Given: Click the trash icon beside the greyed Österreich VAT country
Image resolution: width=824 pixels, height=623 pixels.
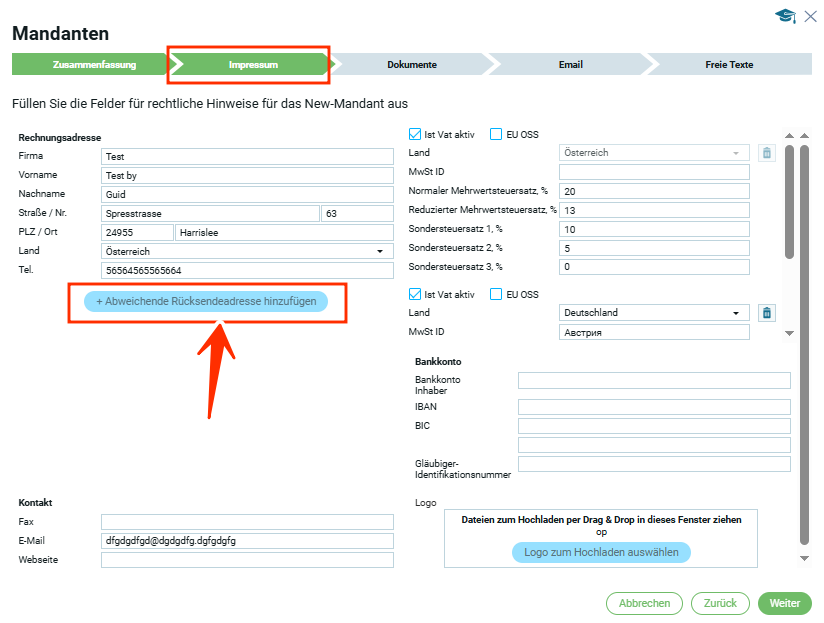Looking at the screenshot, I should 766,153.
